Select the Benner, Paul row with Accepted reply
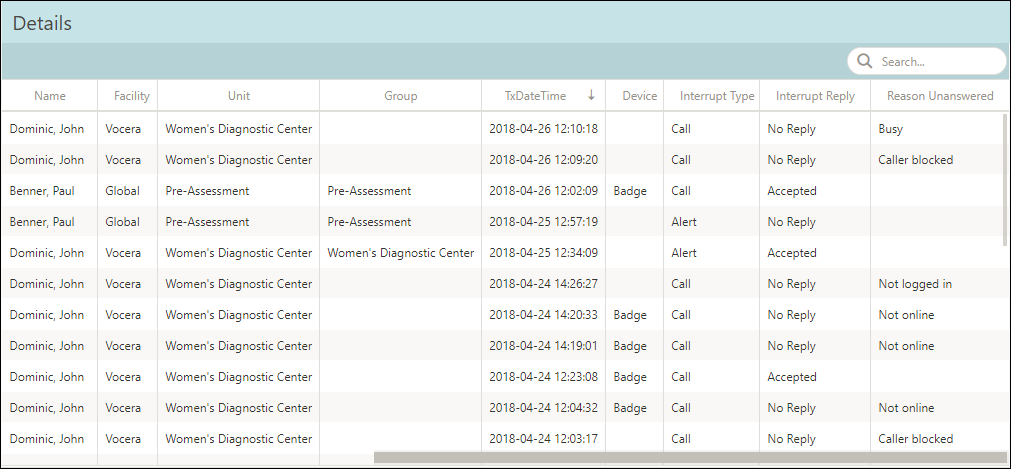 [503, 190]
